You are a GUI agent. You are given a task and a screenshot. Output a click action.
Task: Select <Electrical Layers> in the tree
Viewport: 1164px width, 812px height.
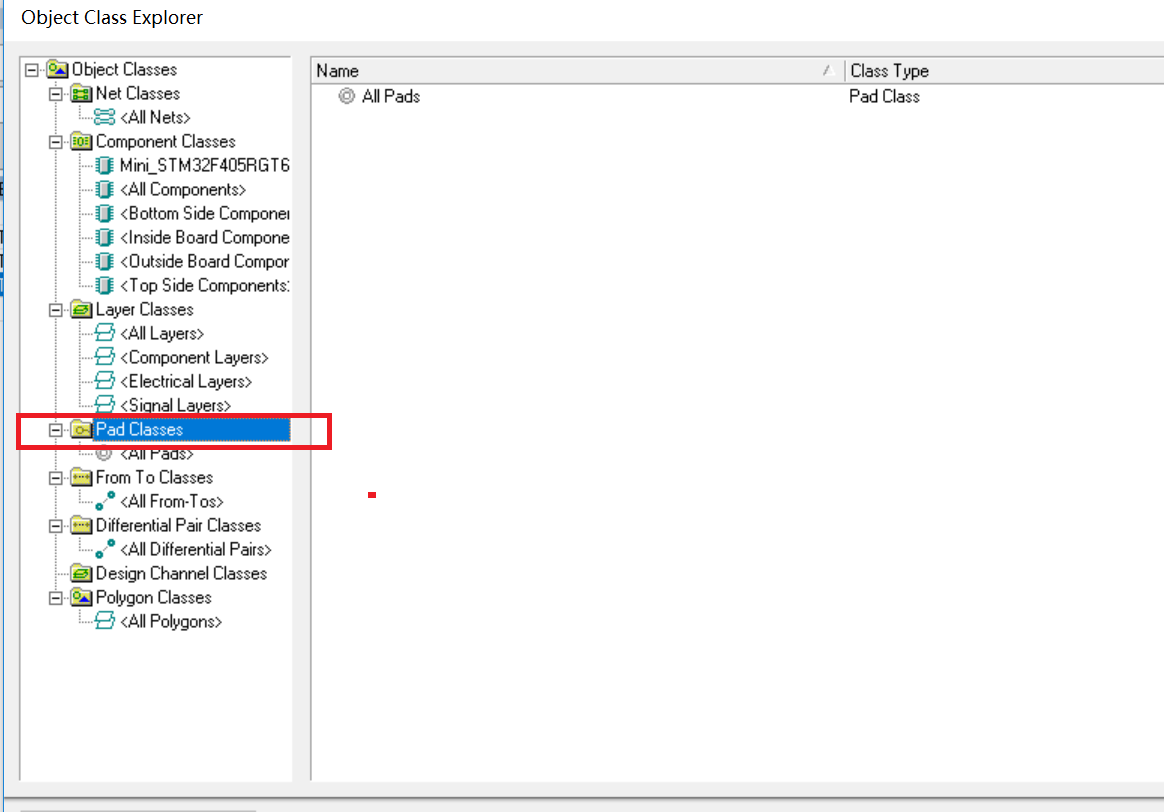point(186,382)
